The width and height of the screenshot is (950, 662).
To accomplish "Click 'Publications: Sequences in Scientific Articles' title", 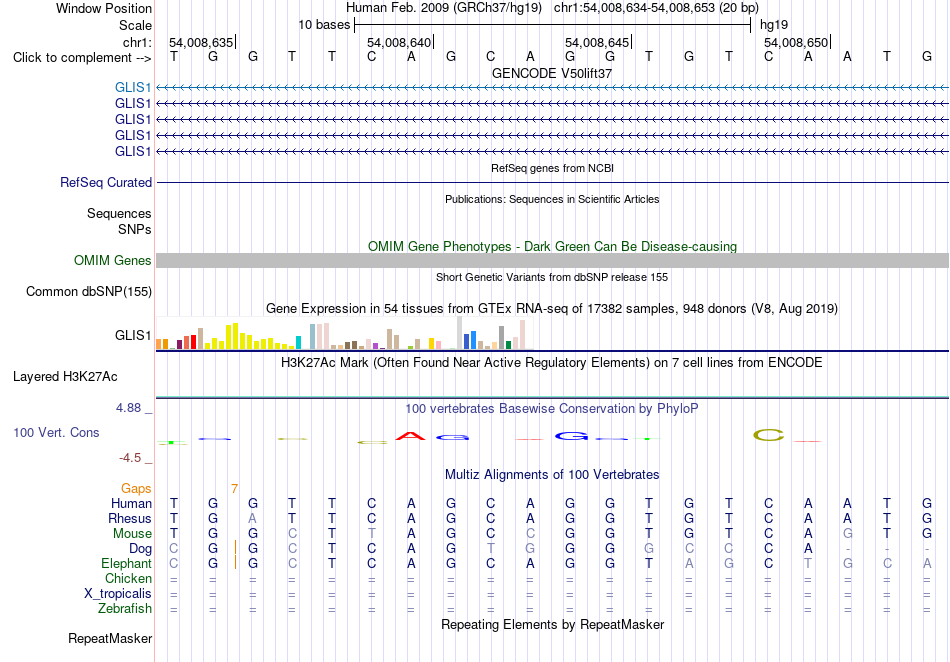I will [552, 199].
